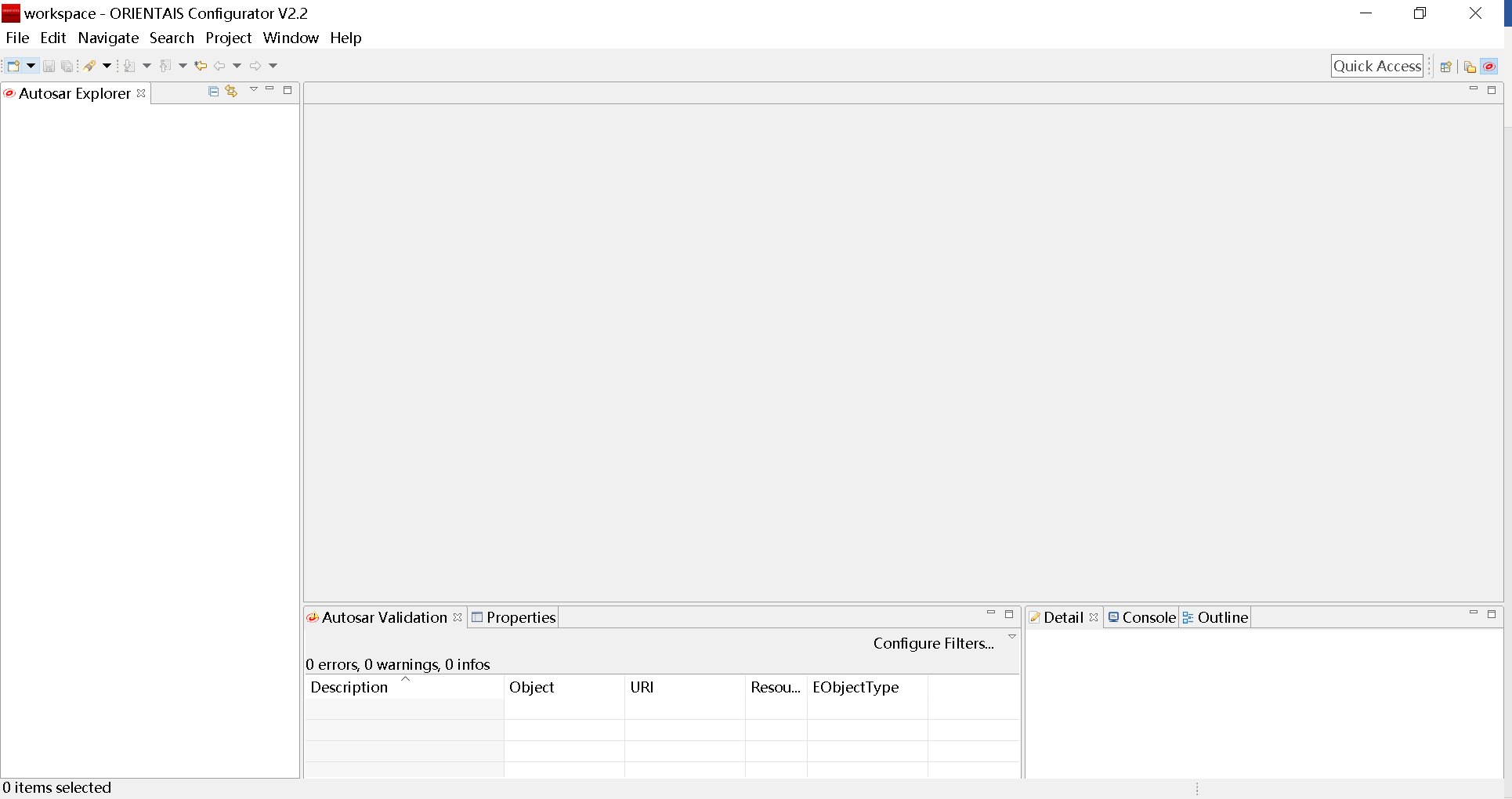
Task: Switch to the Properties tab
Action: point(514,617)
